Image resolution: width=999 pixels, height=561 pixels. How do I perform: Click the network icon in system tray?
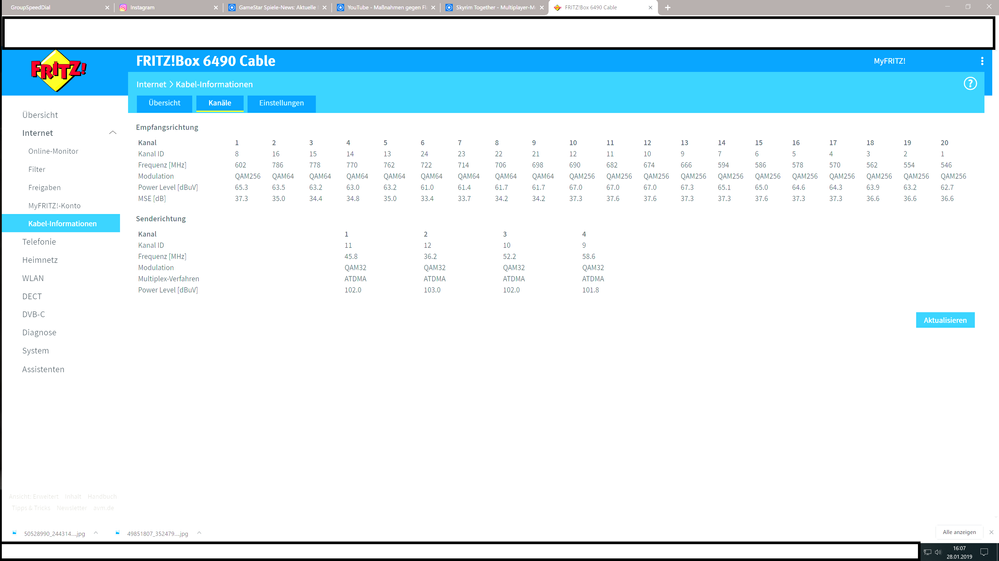[928, 552]
